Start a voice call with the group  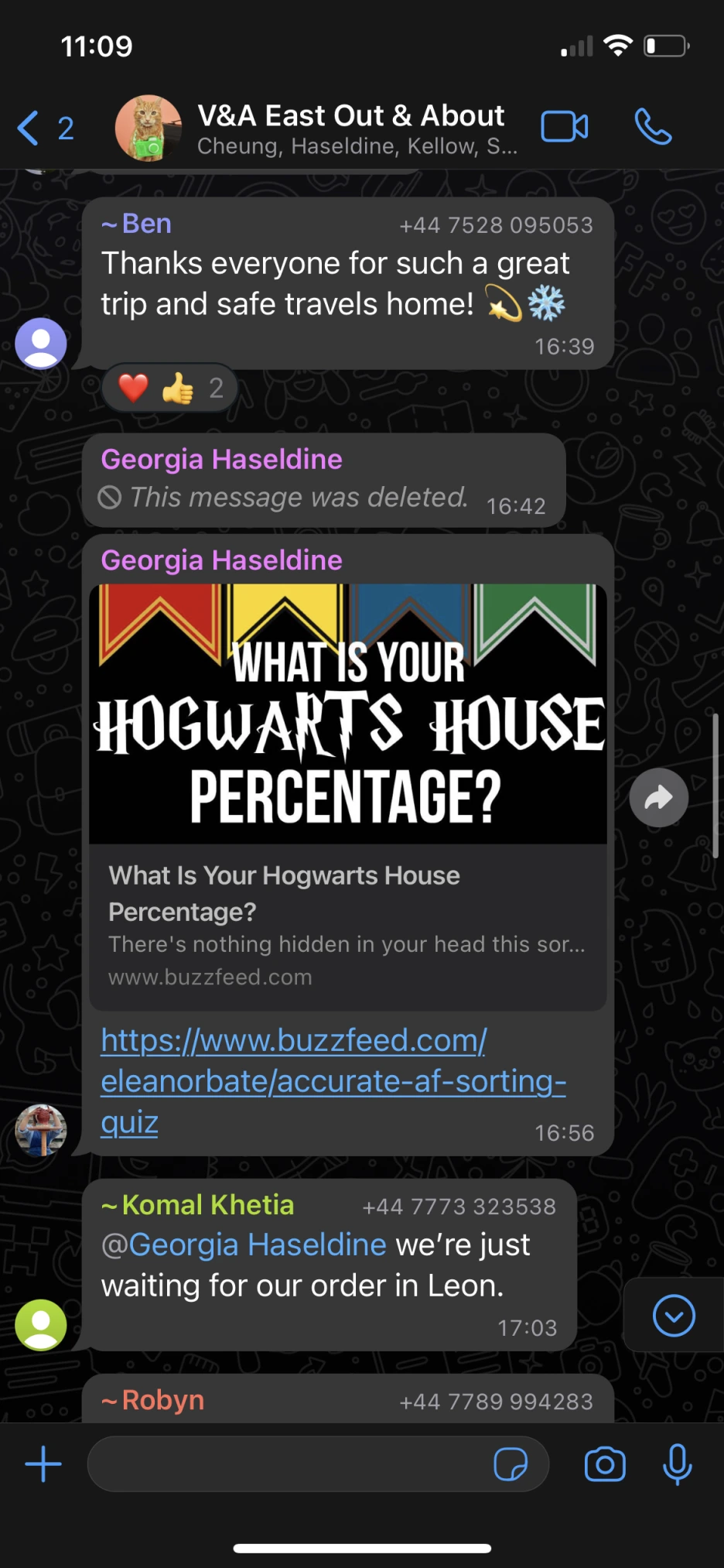tap(653, 127)
